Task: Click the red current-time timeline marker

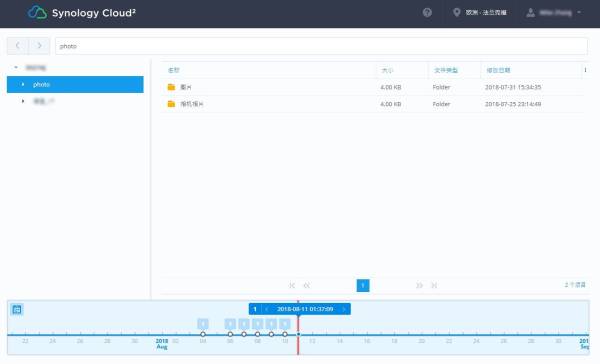Action: click(x=298, y=328)
